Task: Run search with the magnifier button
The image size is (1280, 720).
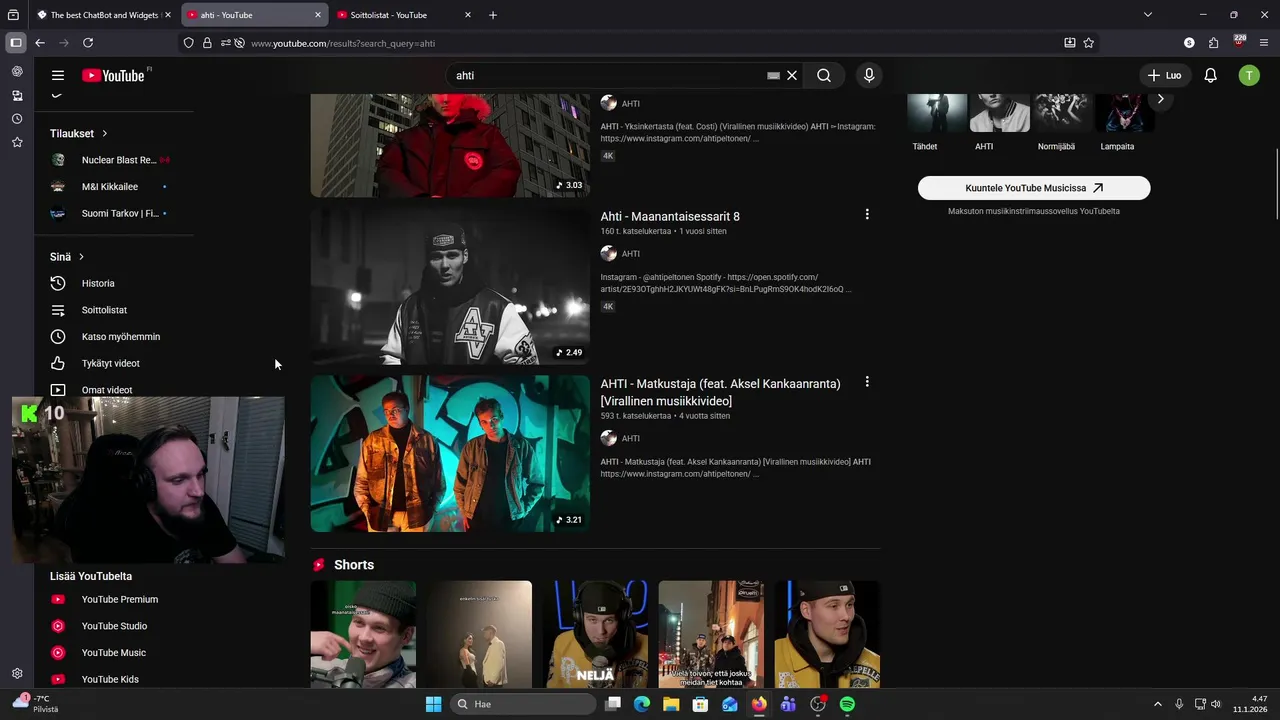Action: pos(824,75)
